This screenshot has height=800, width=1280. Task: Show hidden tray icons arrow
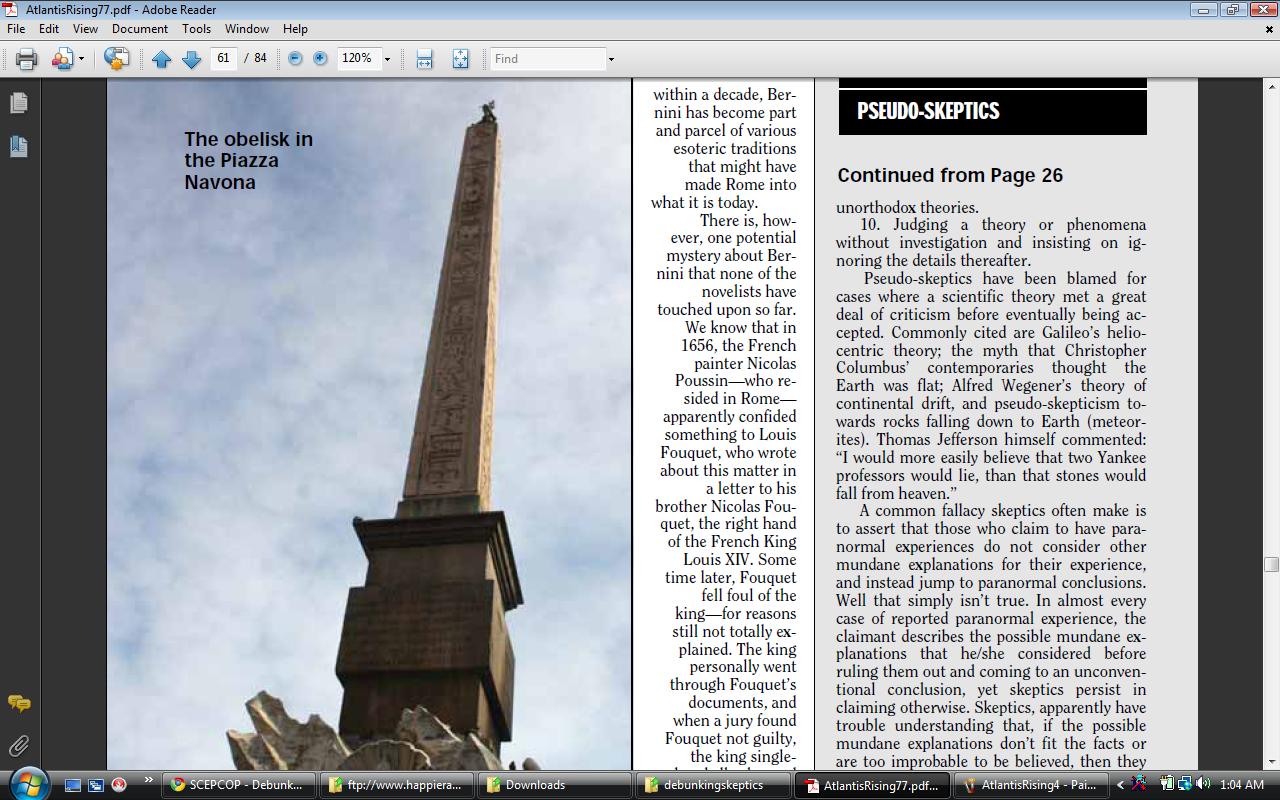coord(1121,785)
